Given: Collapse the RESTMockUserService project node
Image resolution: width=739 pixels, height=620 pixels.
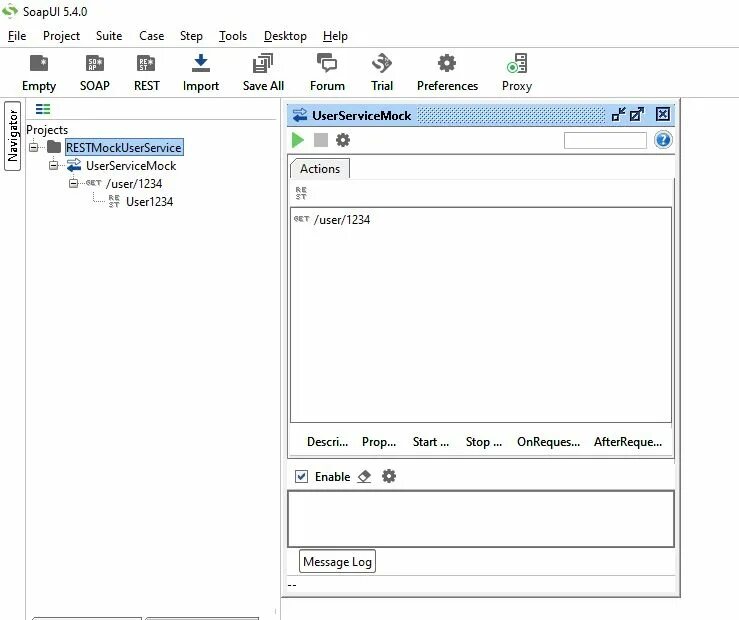Looking at the screenshot, I should (x=33, y=147).
